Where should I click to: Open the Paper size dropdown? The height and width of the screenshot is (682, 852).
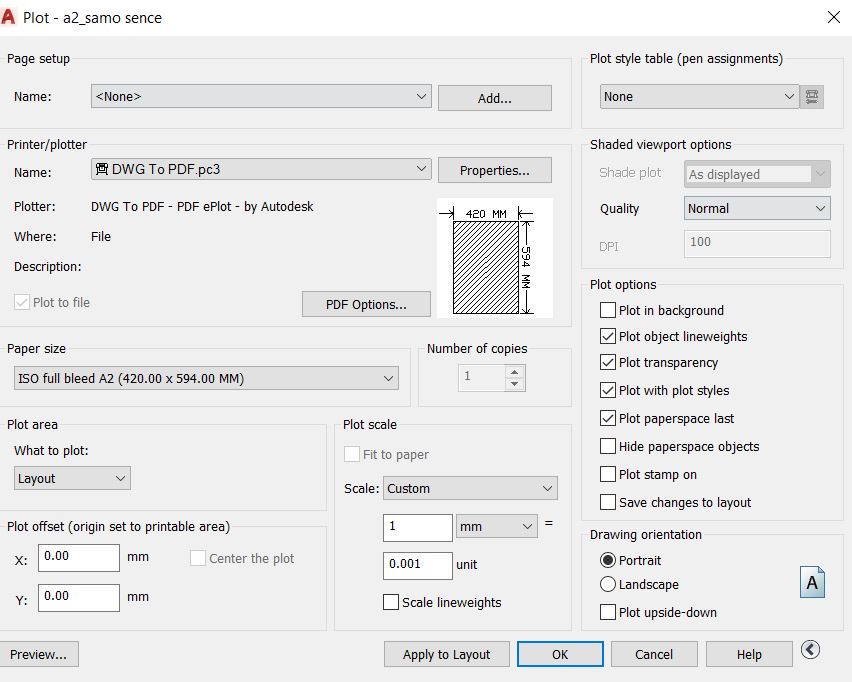[207, 379]
